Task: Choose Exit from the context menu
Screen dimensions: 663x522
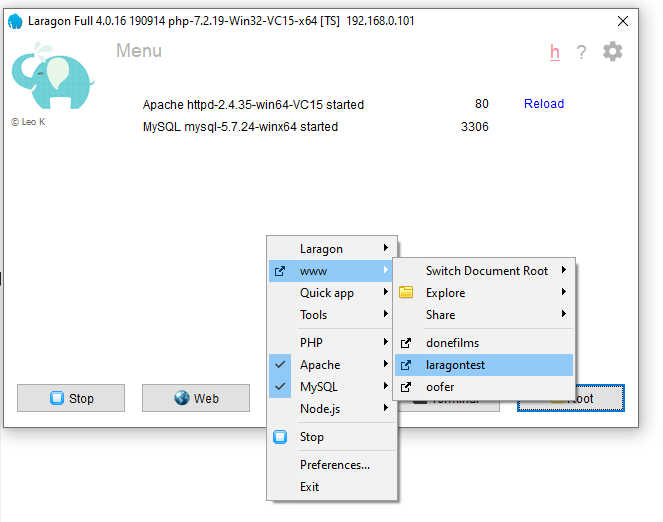Action: click(332, 487)
